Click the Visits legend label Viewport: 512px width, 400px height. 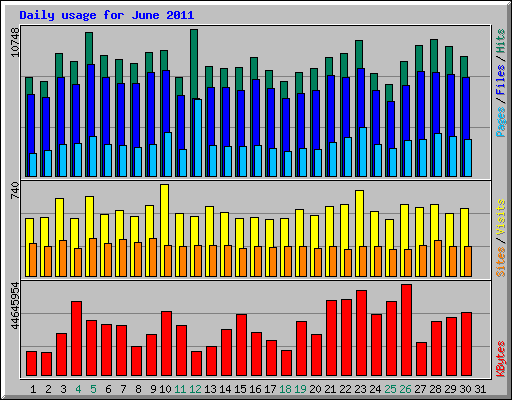click(501, 218)
